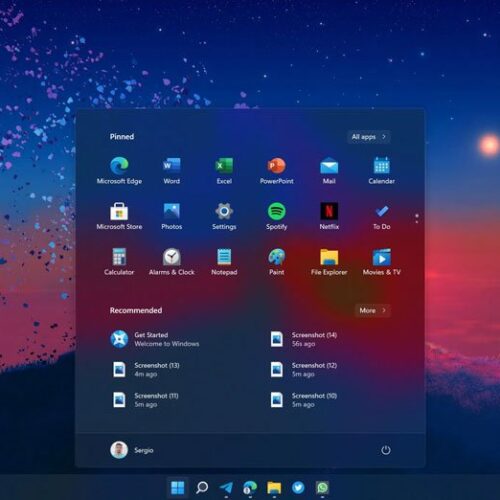Expand the All apps list
This screenshot has height=500, width=500.
pos(369,137)
